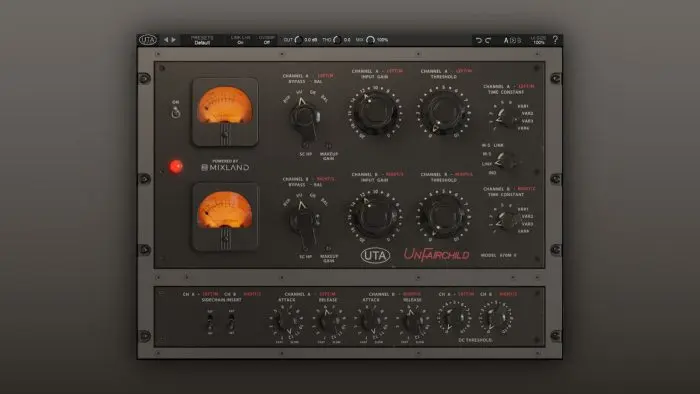Image resolution: width=700 pixels, height=394 pixels.
Task: Click the Oversampling Off option
Action: coord(267,40)
